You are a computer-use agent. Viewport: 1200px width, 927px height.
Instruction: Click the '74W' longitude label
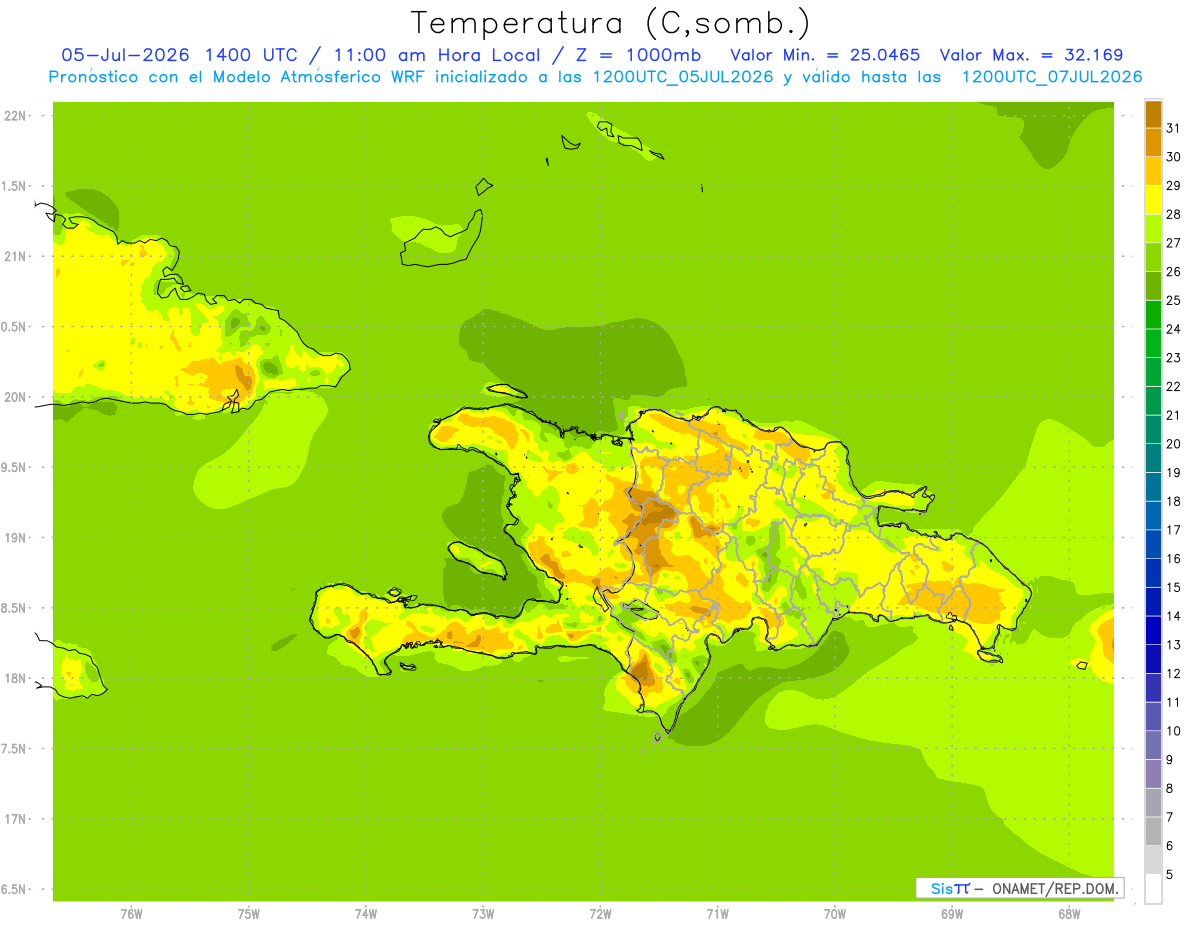point(365,914)
